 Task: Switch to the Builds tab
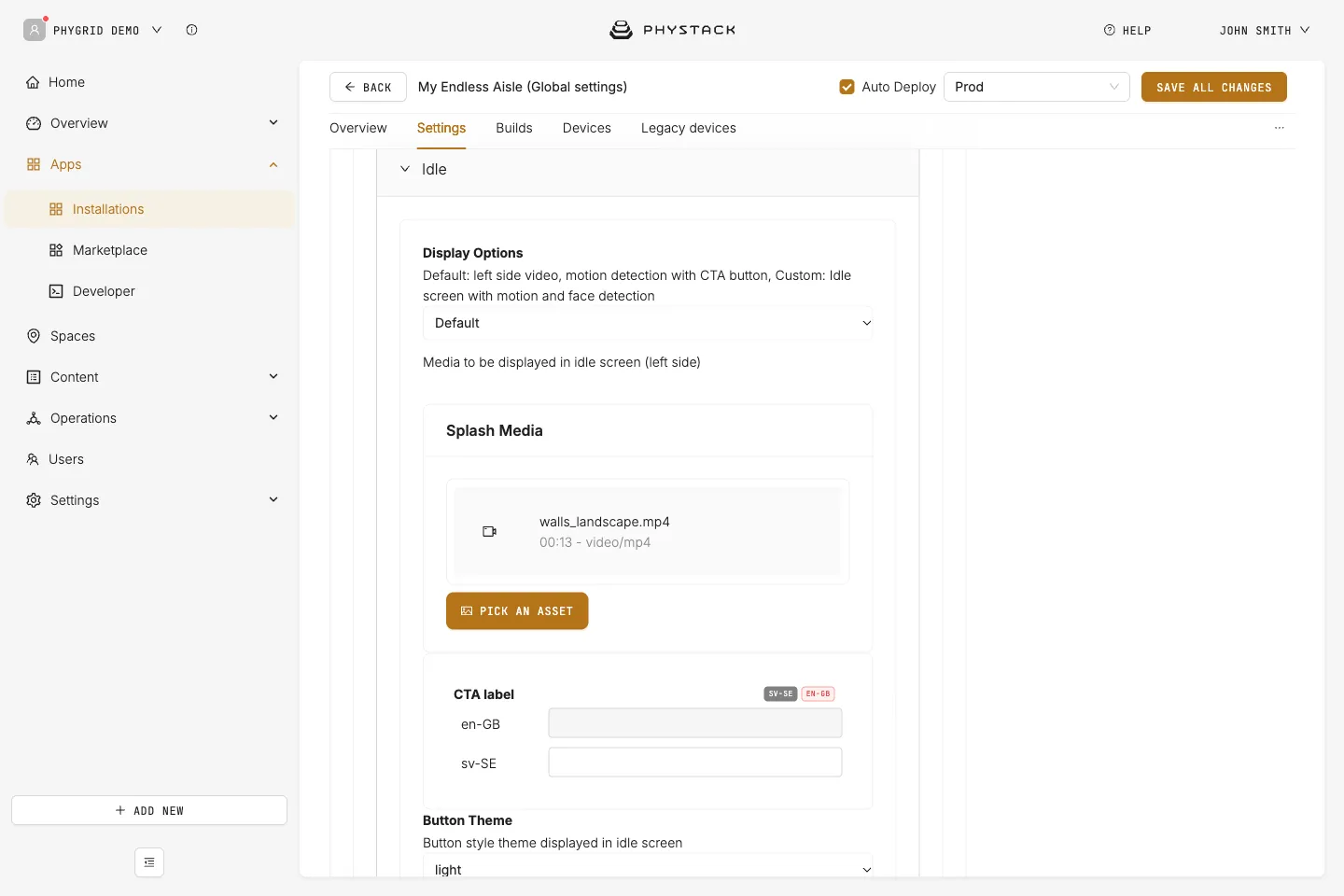(x=514, y=128)
